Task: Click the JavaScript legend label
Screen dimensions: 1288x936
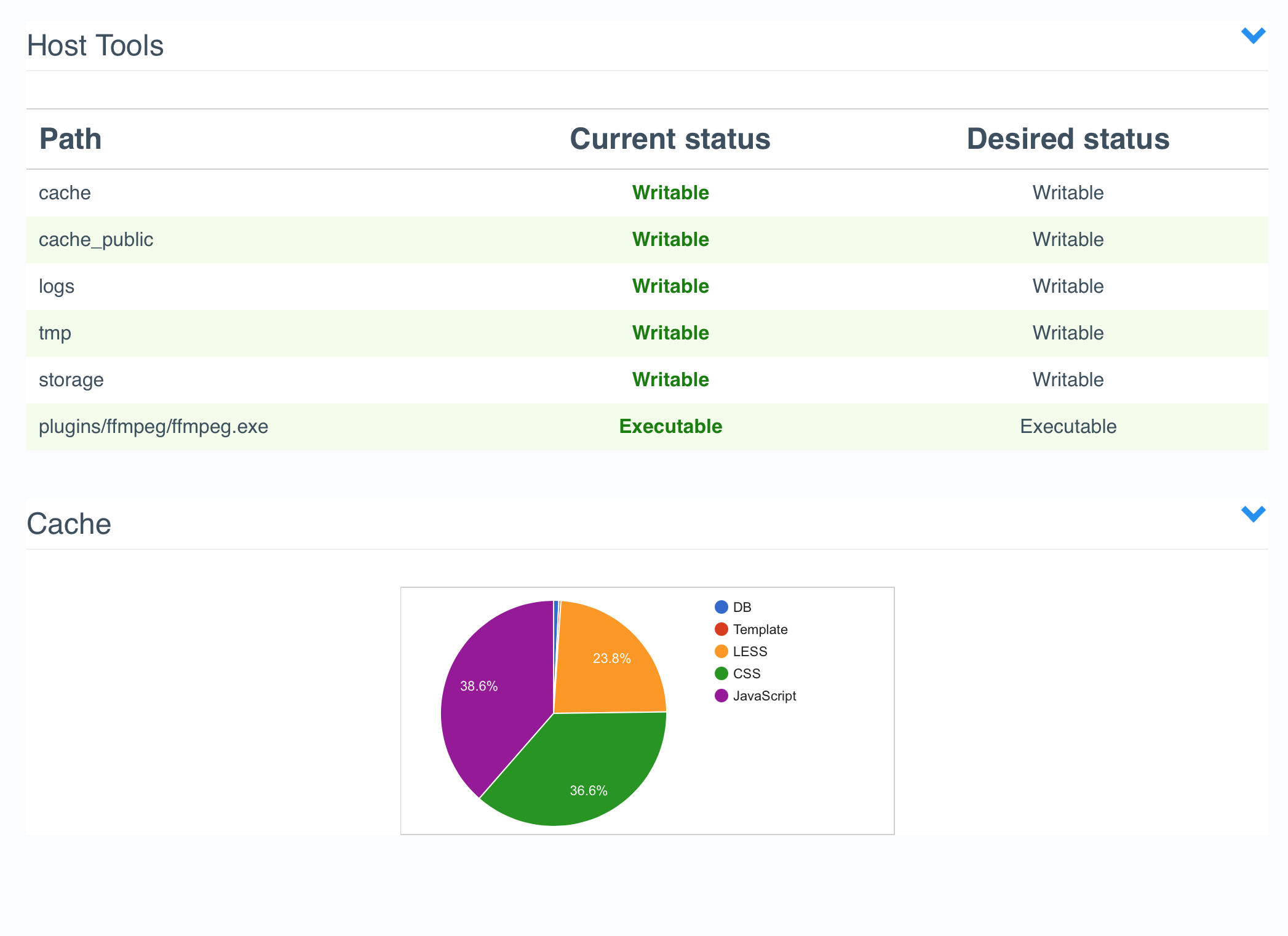Action: [x=764, y=696]
